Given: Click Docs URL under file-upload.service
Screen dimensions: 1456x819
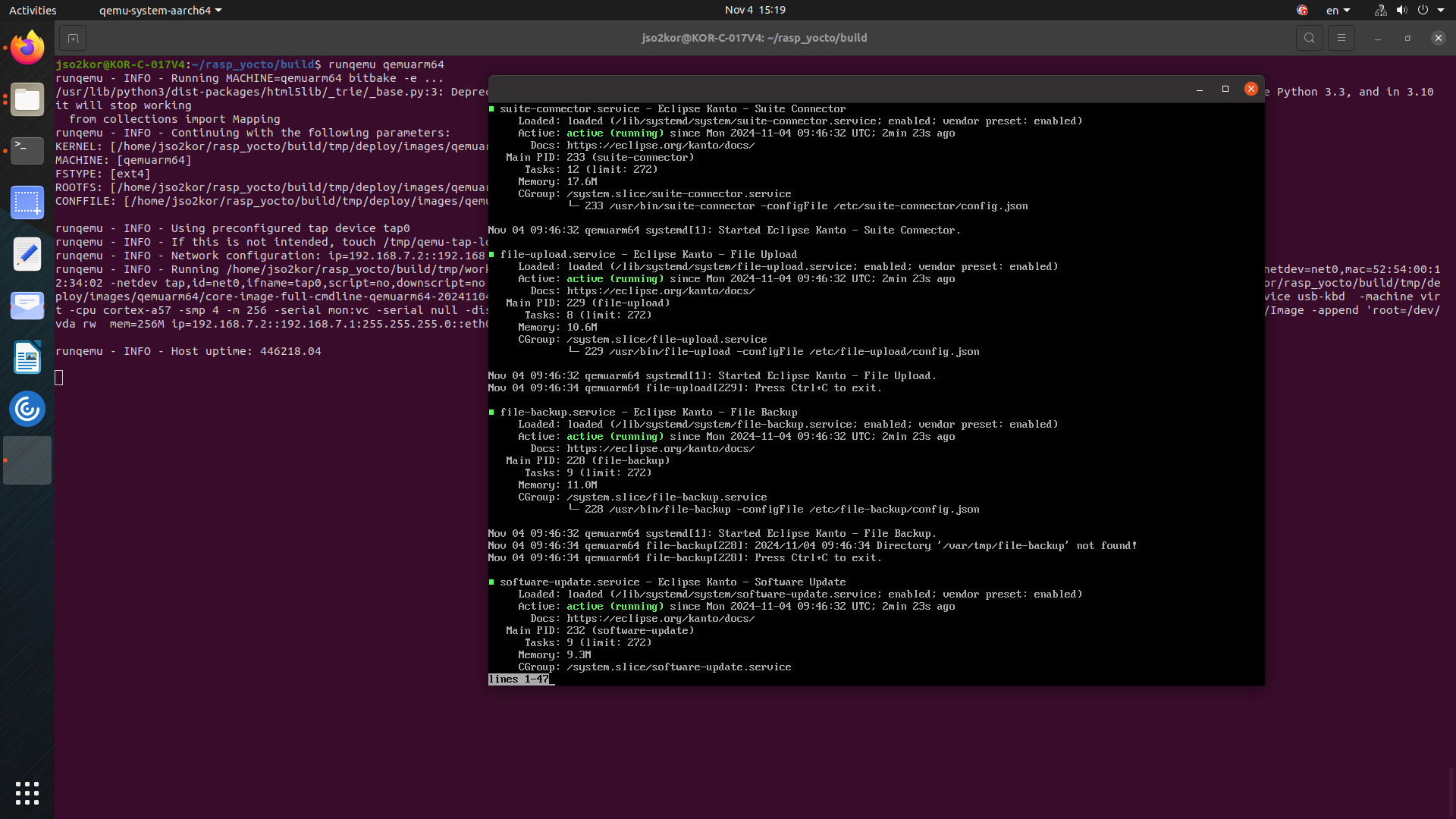Looking at the screenshot, I should 661,291.
